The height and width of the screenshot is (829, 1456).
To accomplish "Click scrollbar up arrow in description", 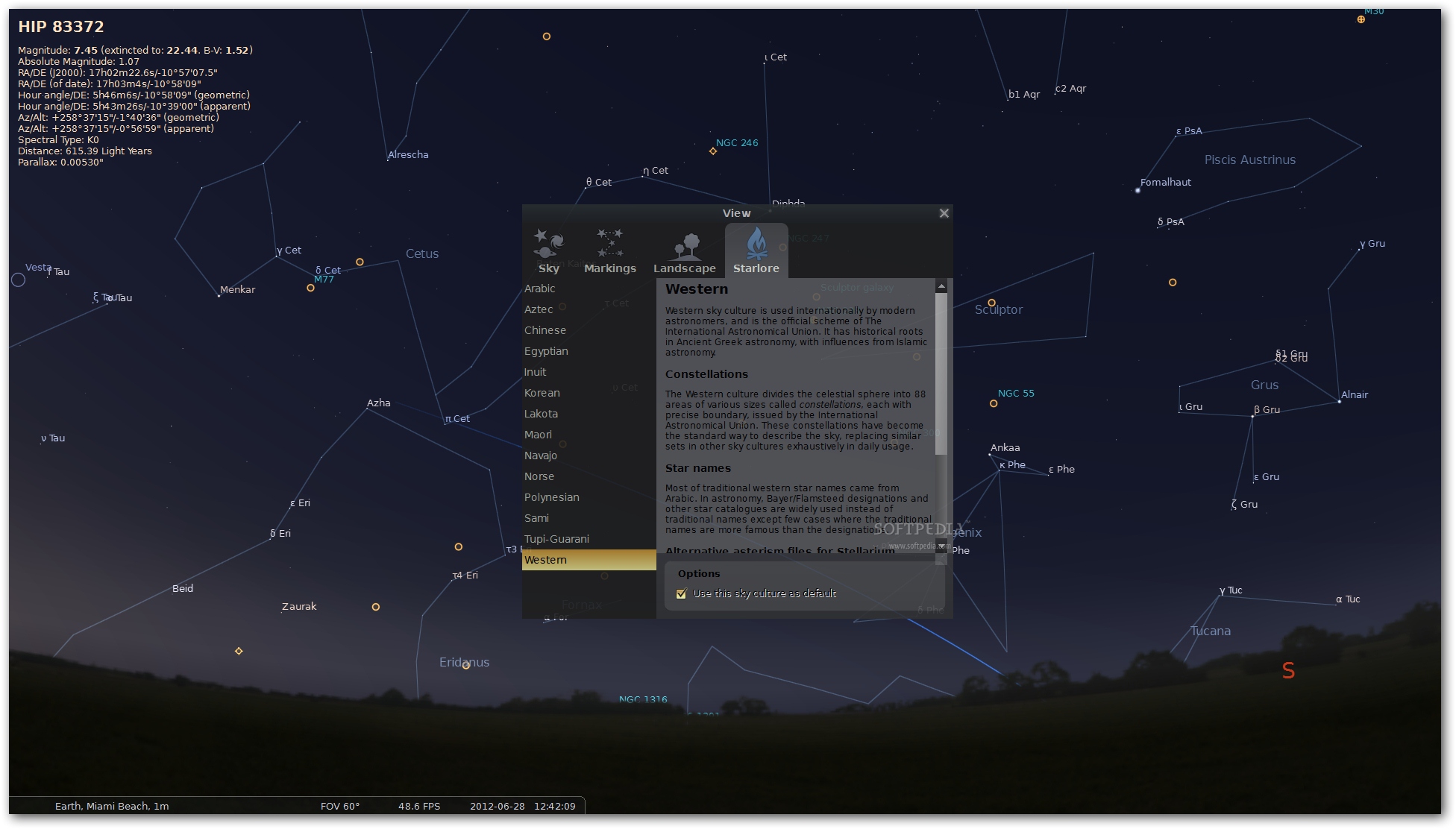I will tap(941, 286).
